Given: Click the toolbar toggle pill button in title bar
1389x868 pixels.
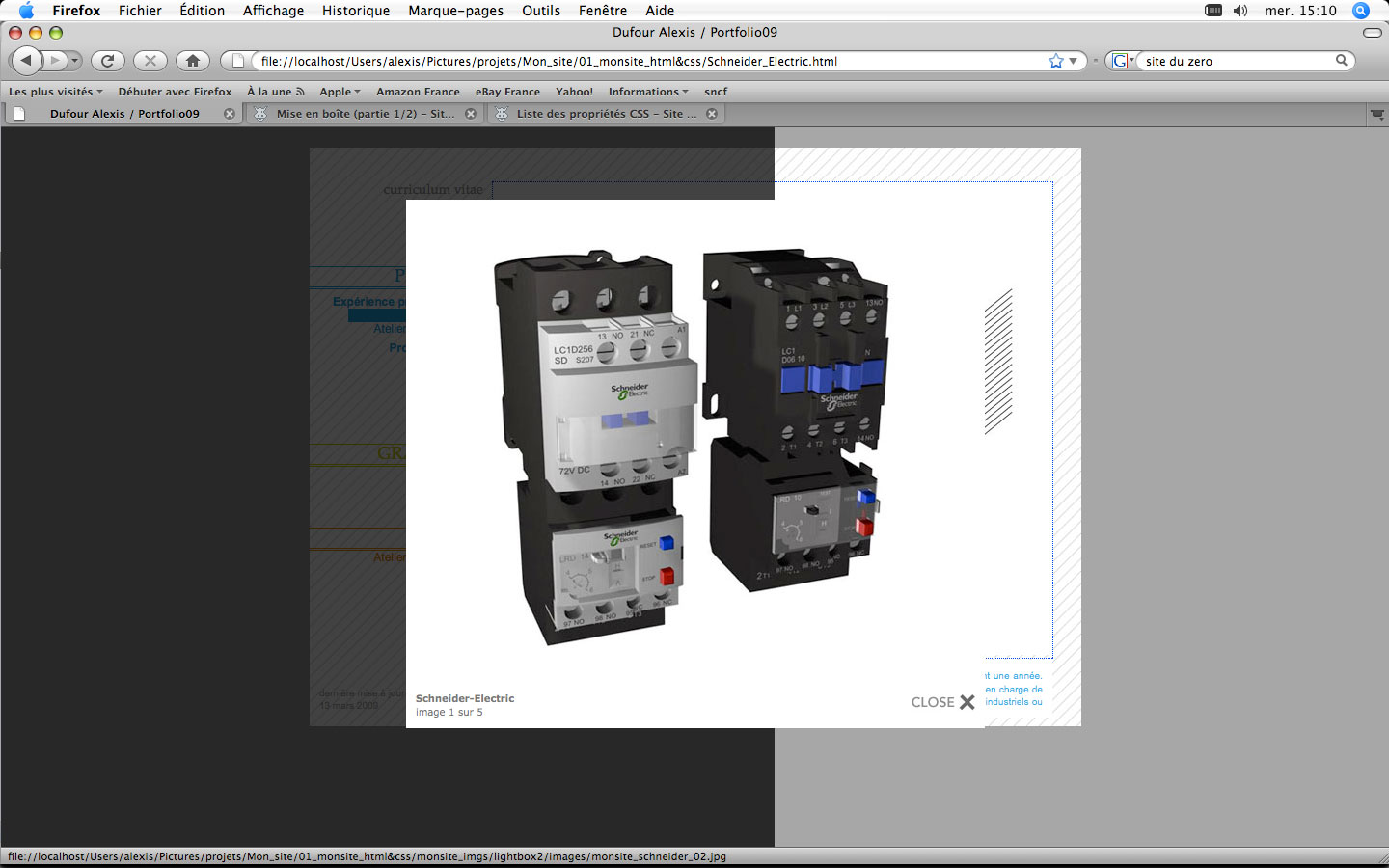Looking at the screenshot, I should click(x=1372, y=33).
